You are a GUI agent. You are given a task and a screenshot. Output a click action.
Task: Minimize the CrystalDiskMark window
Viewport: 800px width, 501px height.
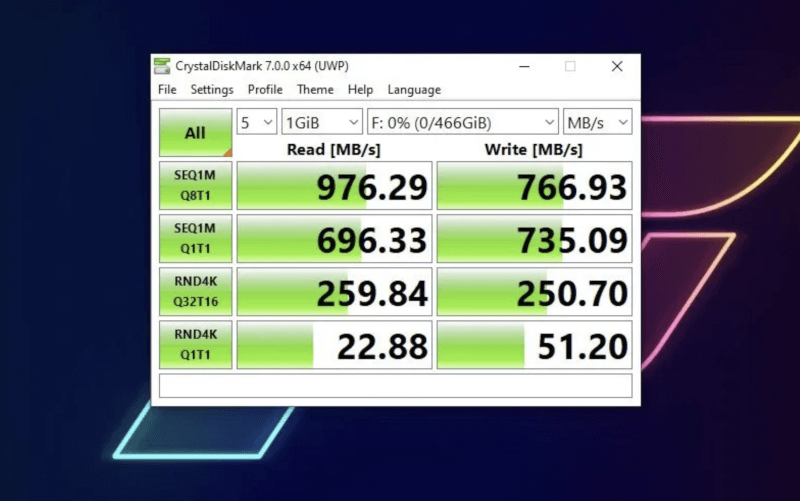pyautogui.click(x=524, y=66)
